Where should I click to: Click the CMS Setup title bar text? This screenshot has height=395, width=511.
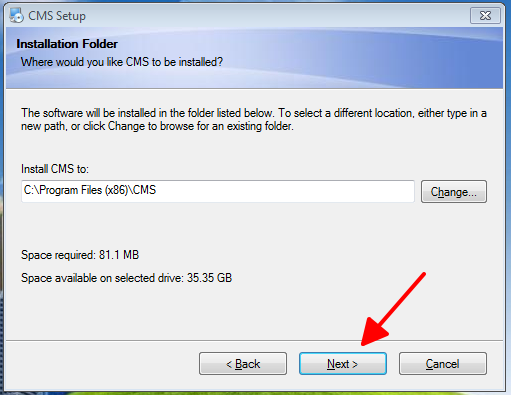(57, 16)
